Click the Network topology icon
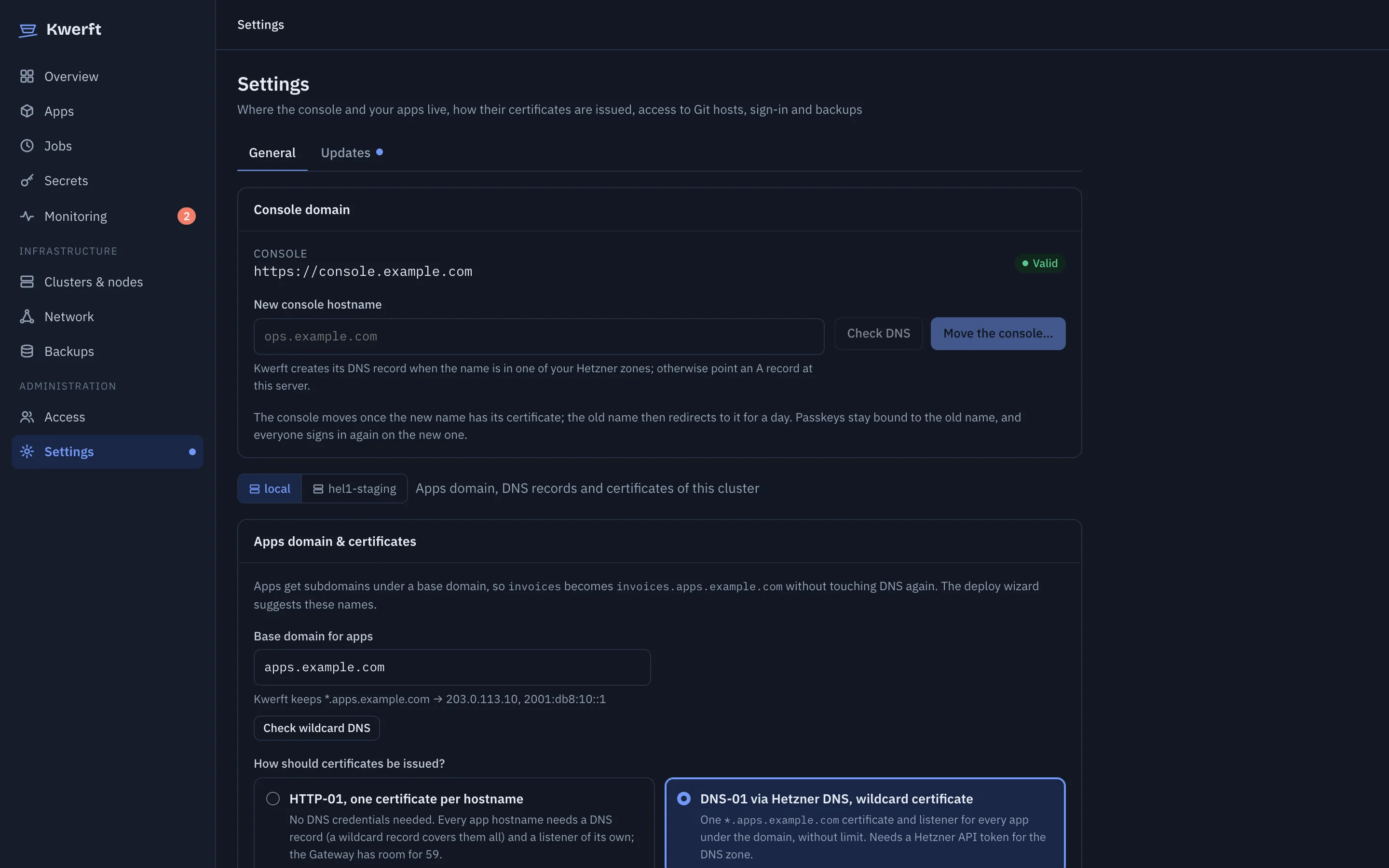Image resolution: width=1389 pixels, height=868 pixels. (27, 316)
